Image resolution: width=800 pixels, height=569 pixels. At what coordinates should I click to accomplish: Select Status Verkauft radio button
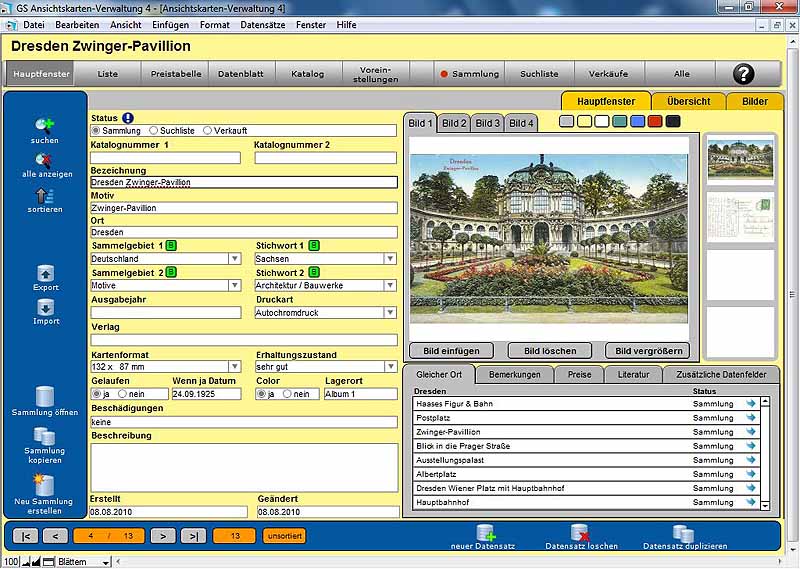coord(207,131)
